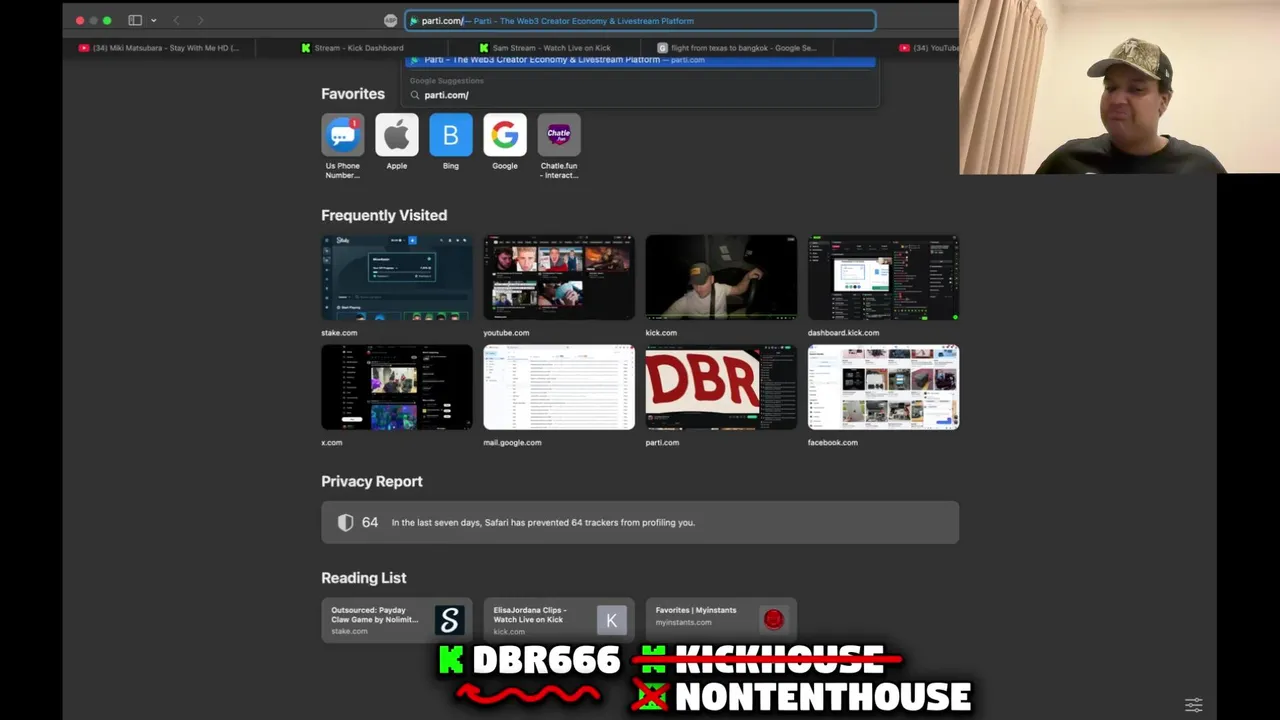Toggle the Safari sidebar button

pyautogui.click(x=135, y=20)
